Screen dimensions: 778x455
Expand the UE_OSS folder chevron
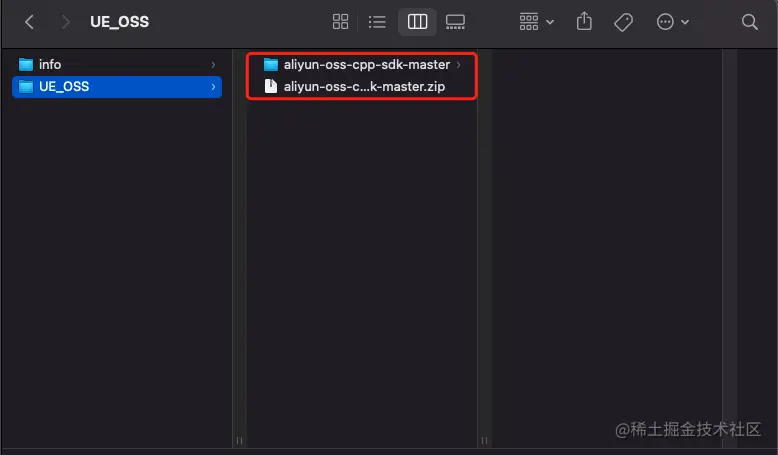pos(213,87)
